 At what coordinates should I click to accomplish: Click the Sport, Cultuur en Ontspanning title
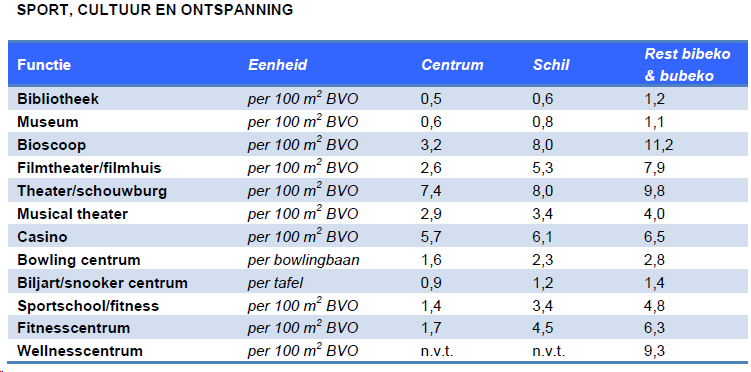pyautogui.click(x=155, y=10)
